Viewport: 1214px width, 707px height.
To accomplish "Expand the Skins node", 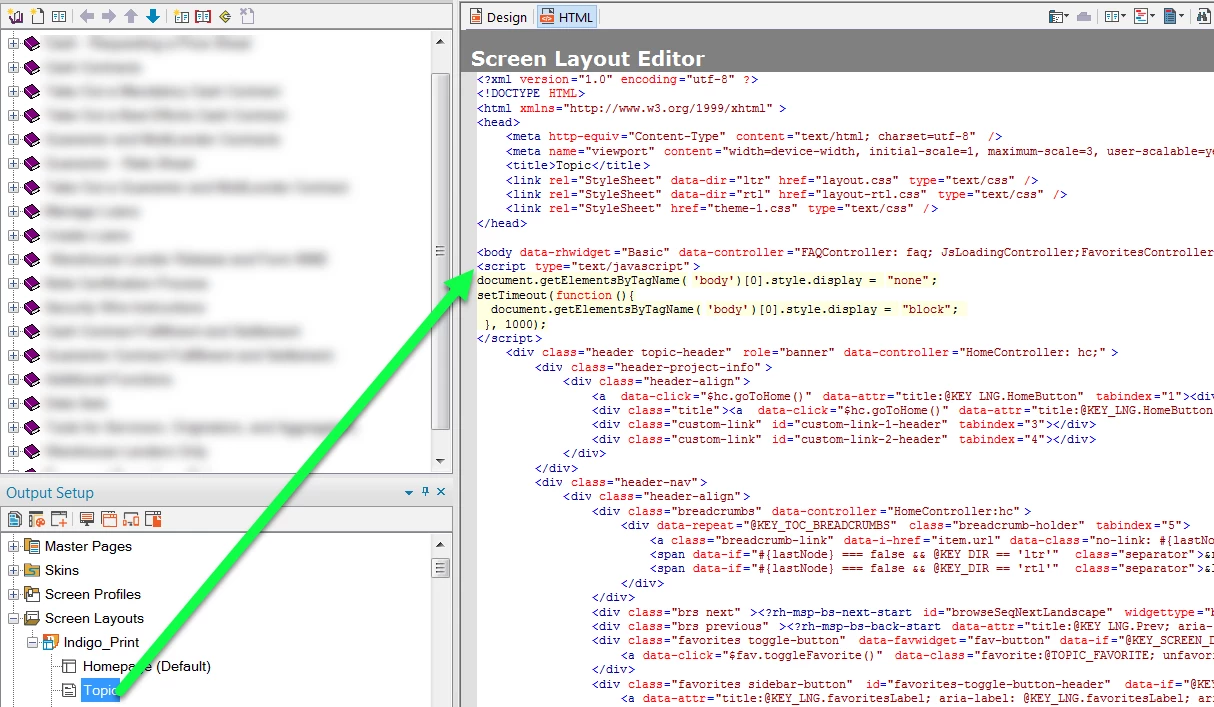I will click(x=13, y=571).
